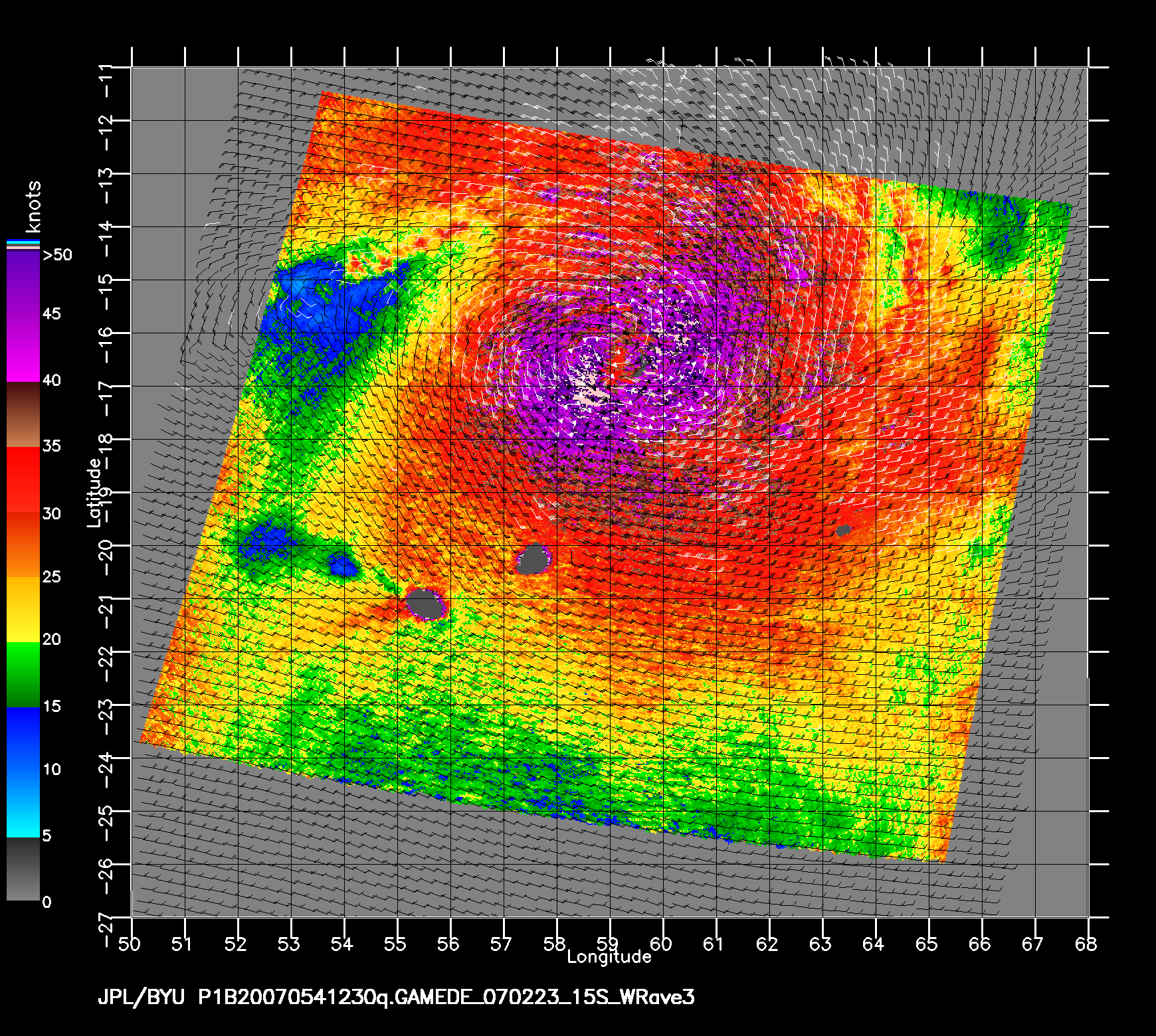Viewport: 1156px width, 1036px height.
Task: Click the grey 0–5 knots color bar segment
Action: (23, 869)
